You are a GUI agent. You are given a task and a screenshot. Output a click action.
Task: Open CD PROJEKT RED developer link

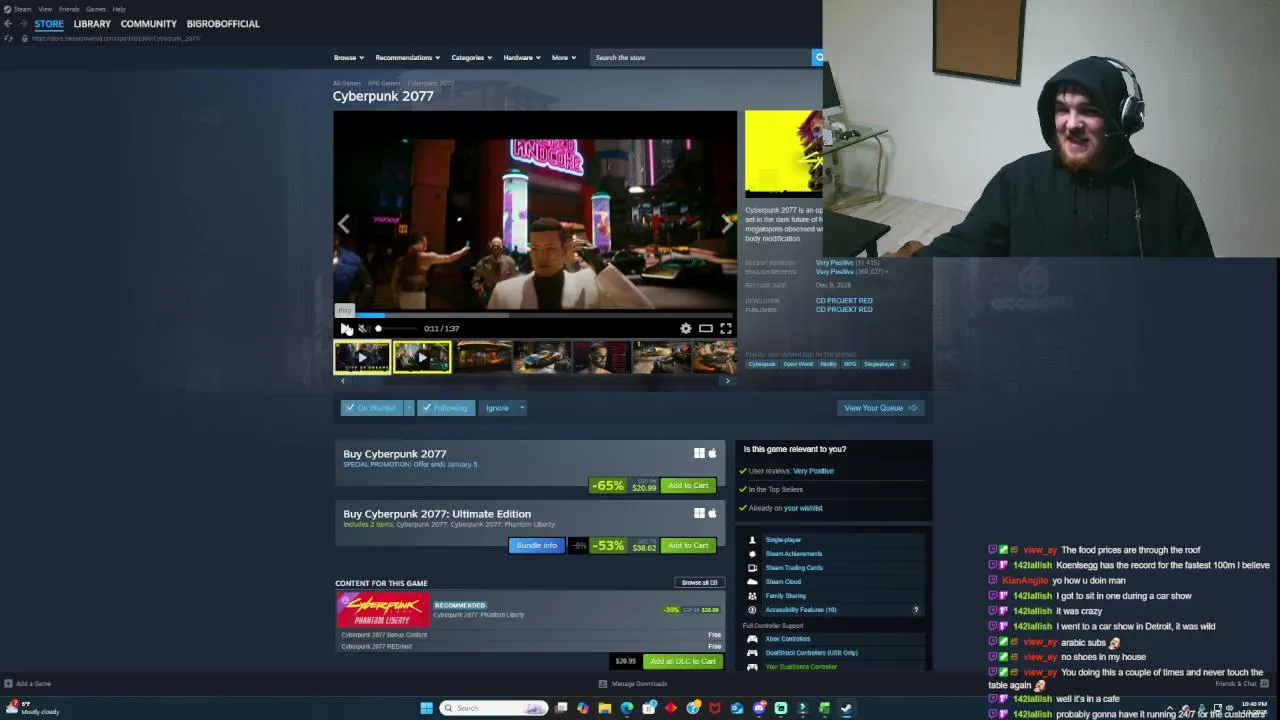844,300
